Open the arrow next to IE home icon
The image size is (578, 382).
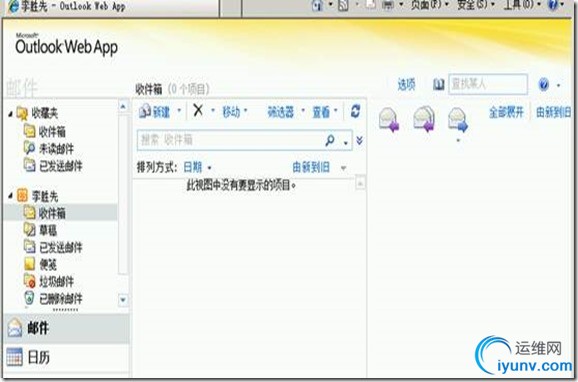330,5
